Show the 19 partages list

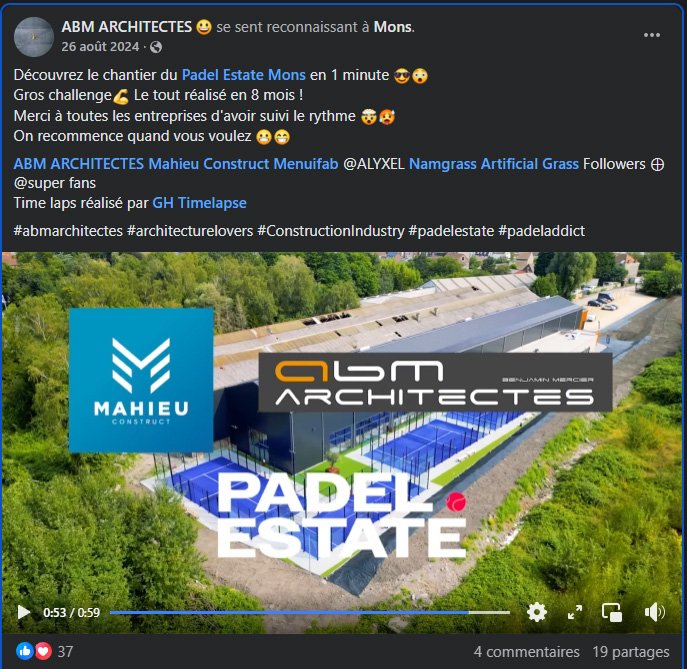[631, 651]
